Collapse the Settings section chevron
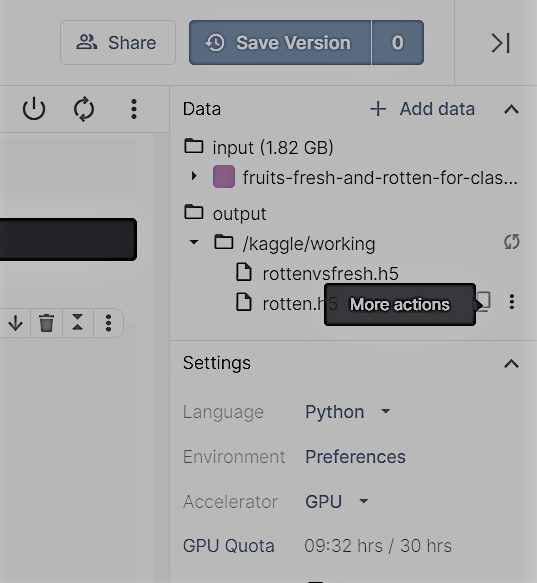537x583 pixels. coord(512,364)
